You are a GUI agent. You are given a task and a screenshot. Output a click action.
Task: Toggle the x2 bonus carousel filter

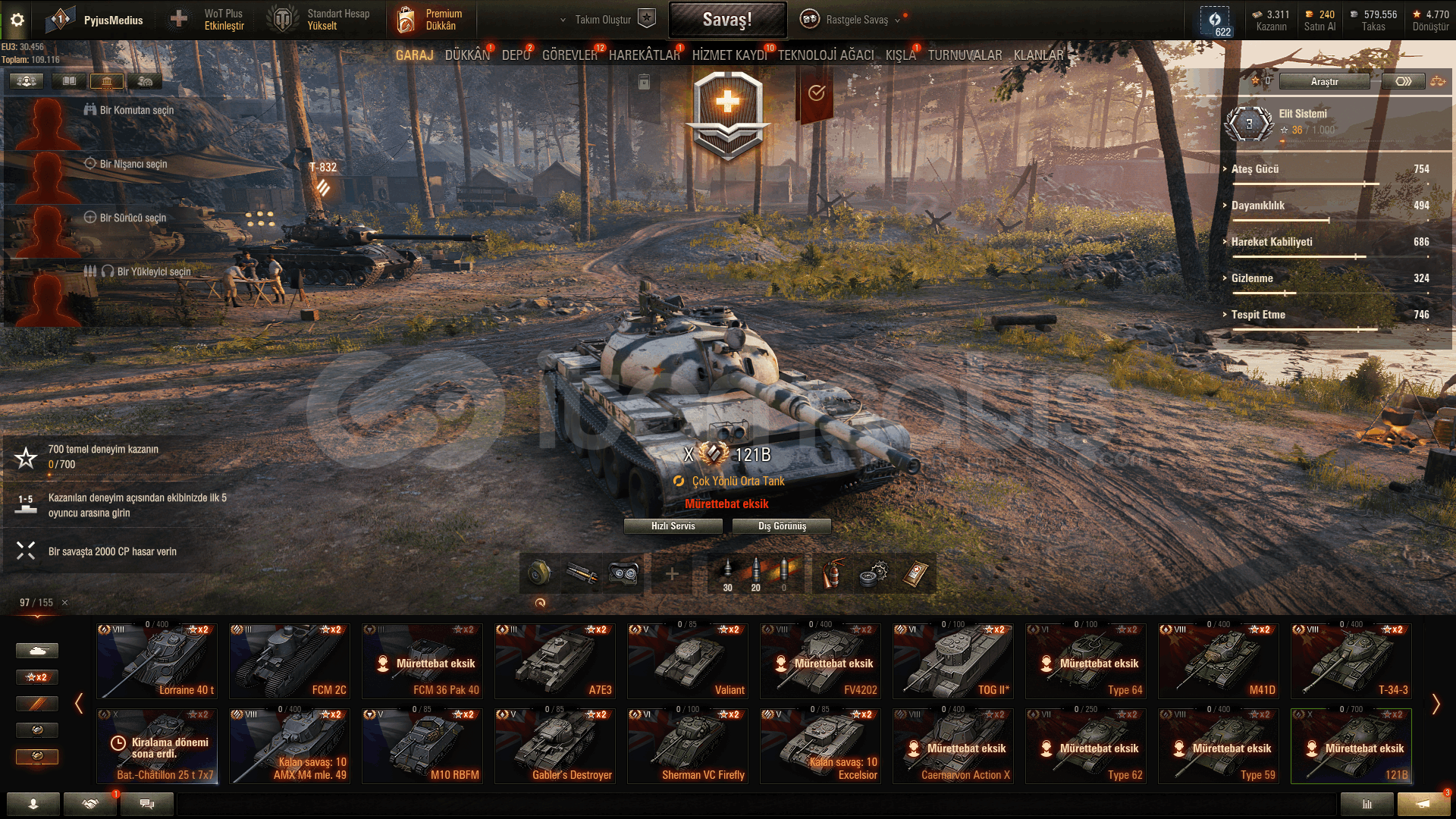click(36, 677)
